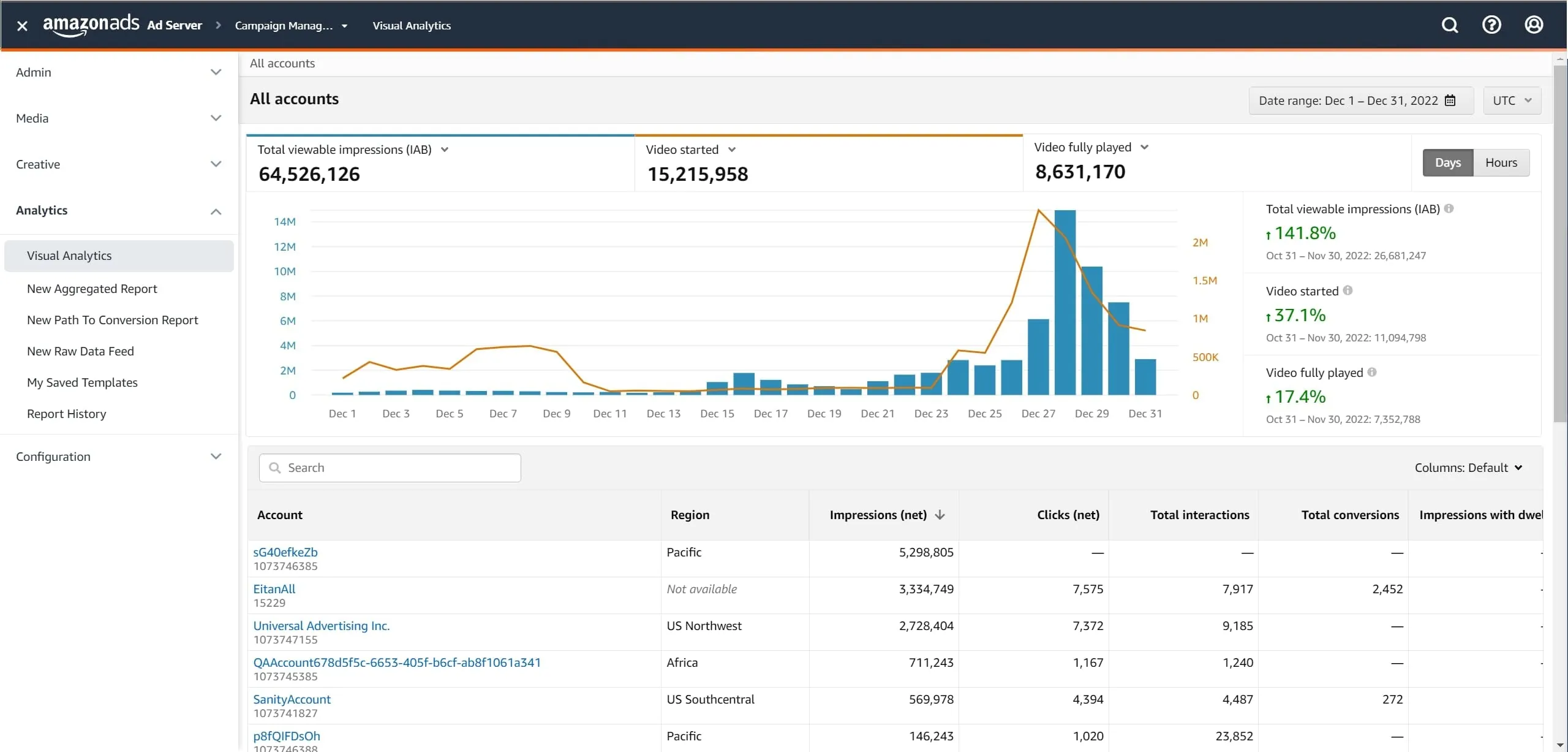Screen dimensions: 1568x752
Task: Collapse the Analytics sidebar section
Action: 216,211
